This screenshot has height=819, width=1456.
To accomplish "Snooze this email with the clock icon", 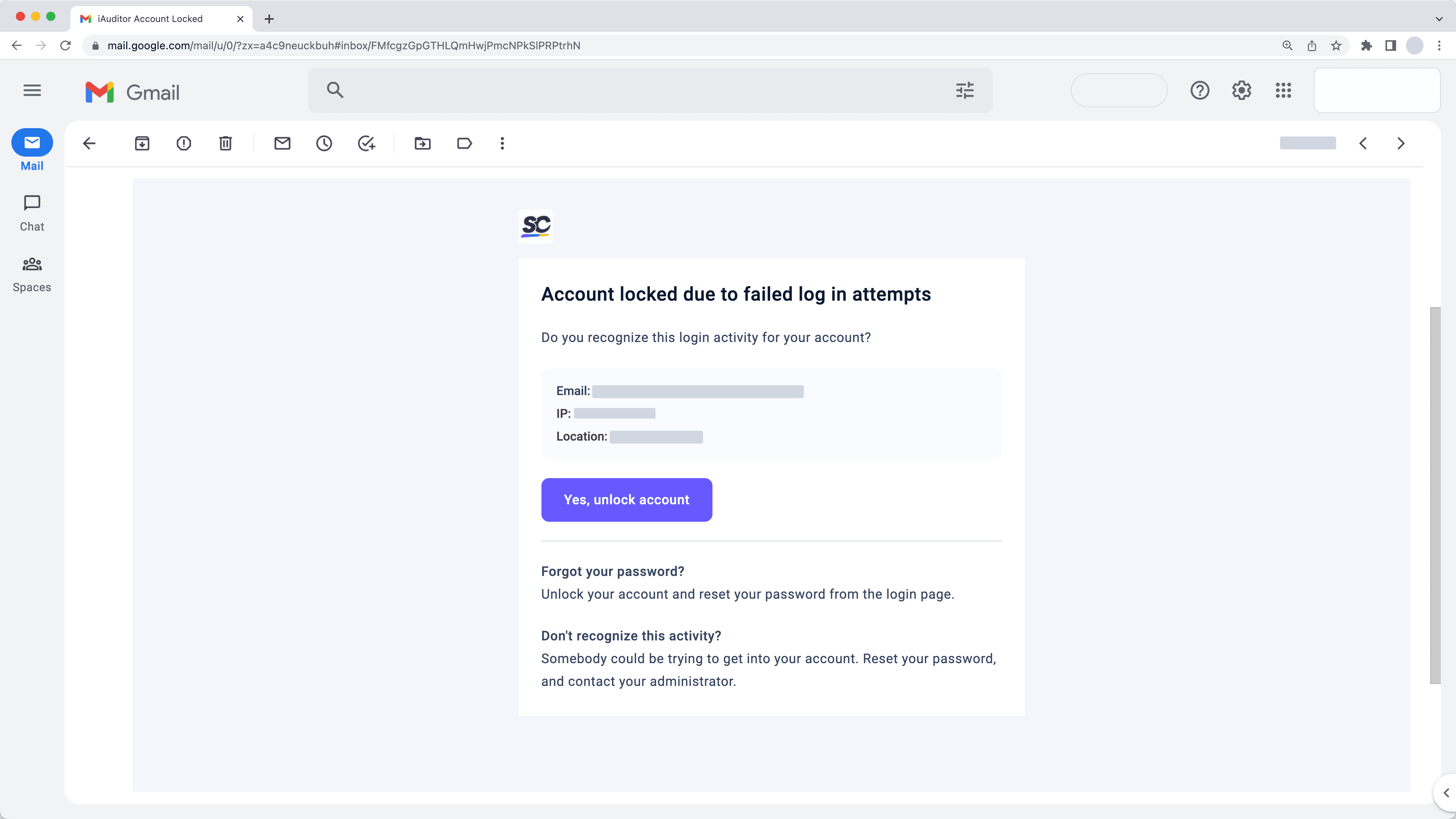I will coord(324,144).
